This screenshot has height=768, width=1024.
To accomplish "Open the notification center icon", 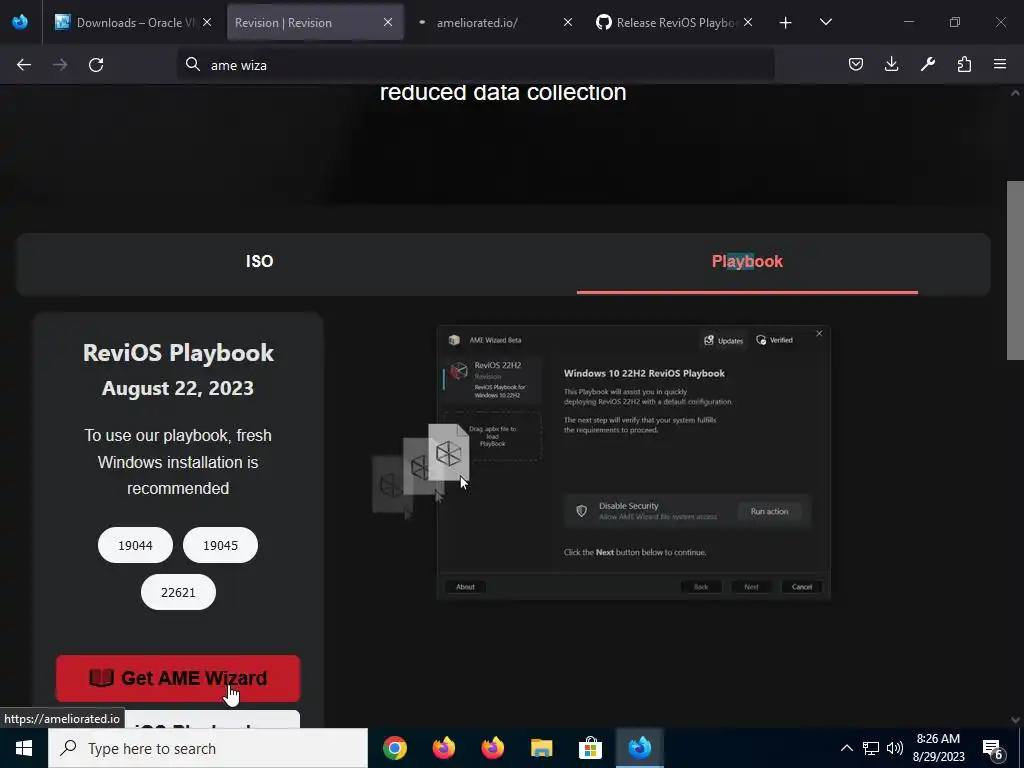I will 993,749.
